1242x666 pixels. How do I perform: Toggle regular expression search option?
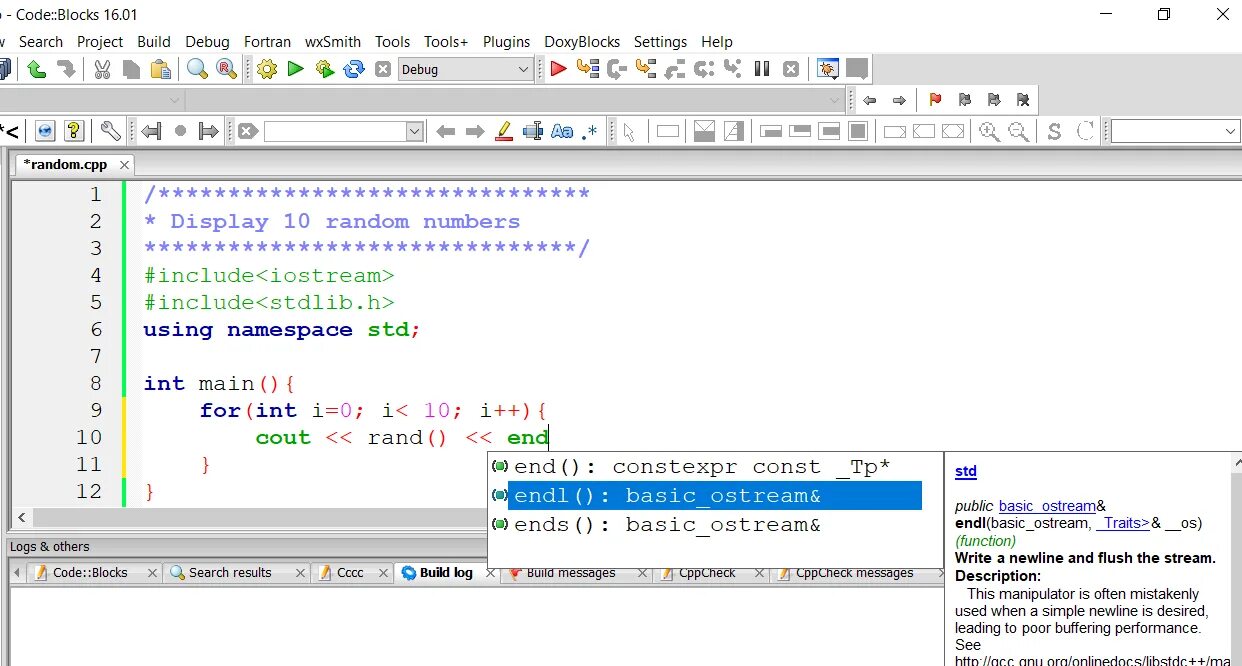pyautogui.click(x=590, y=131)
